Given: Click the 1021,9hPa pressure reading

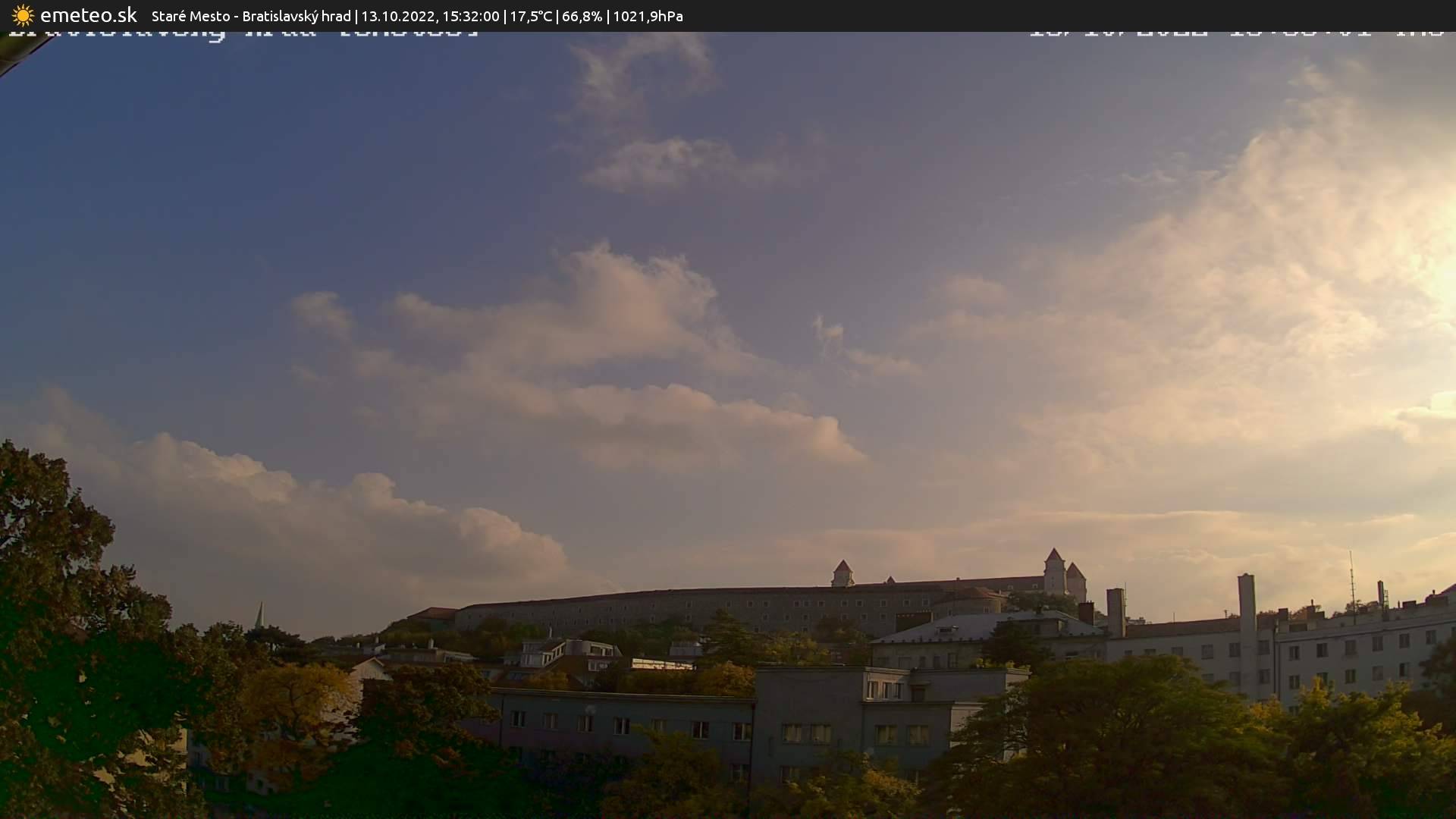Looking at the screenshot, I should coord(648,16).
